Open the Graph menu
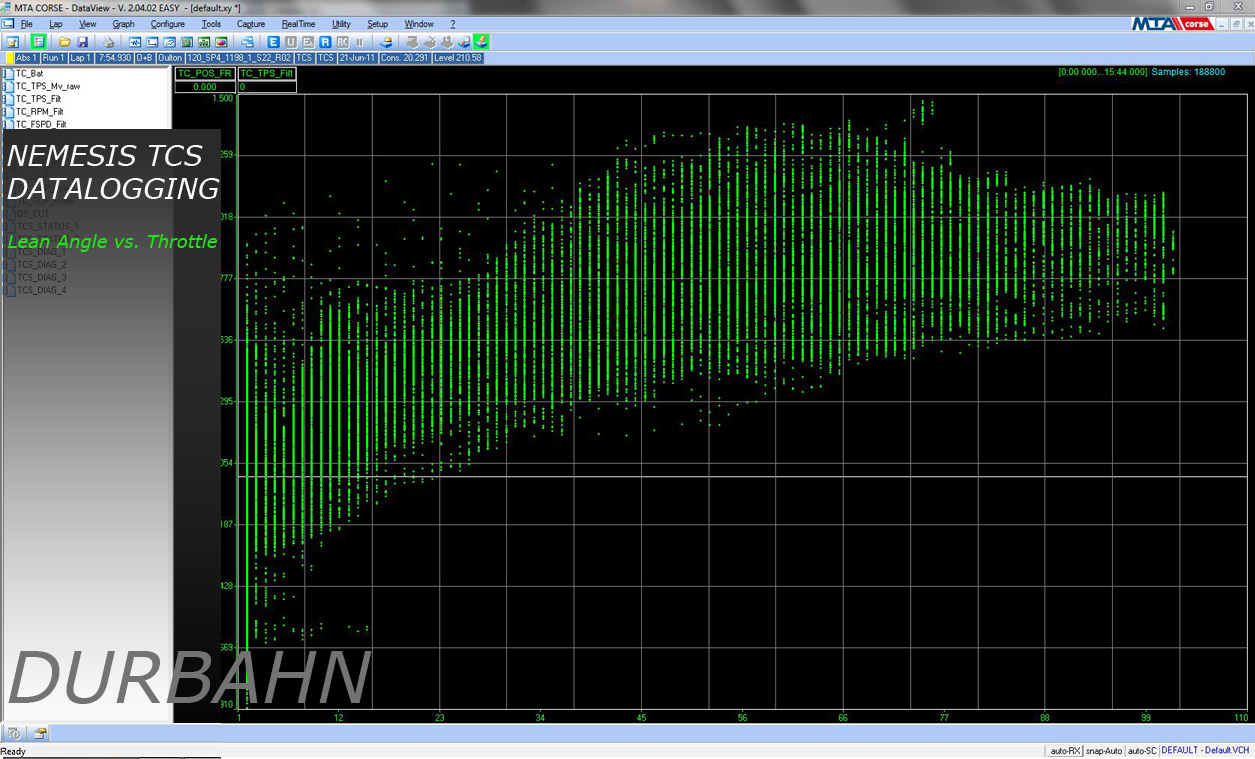The width and height of the screenshot is (1255, 759). pyautogui.click(x=123, y=23)
